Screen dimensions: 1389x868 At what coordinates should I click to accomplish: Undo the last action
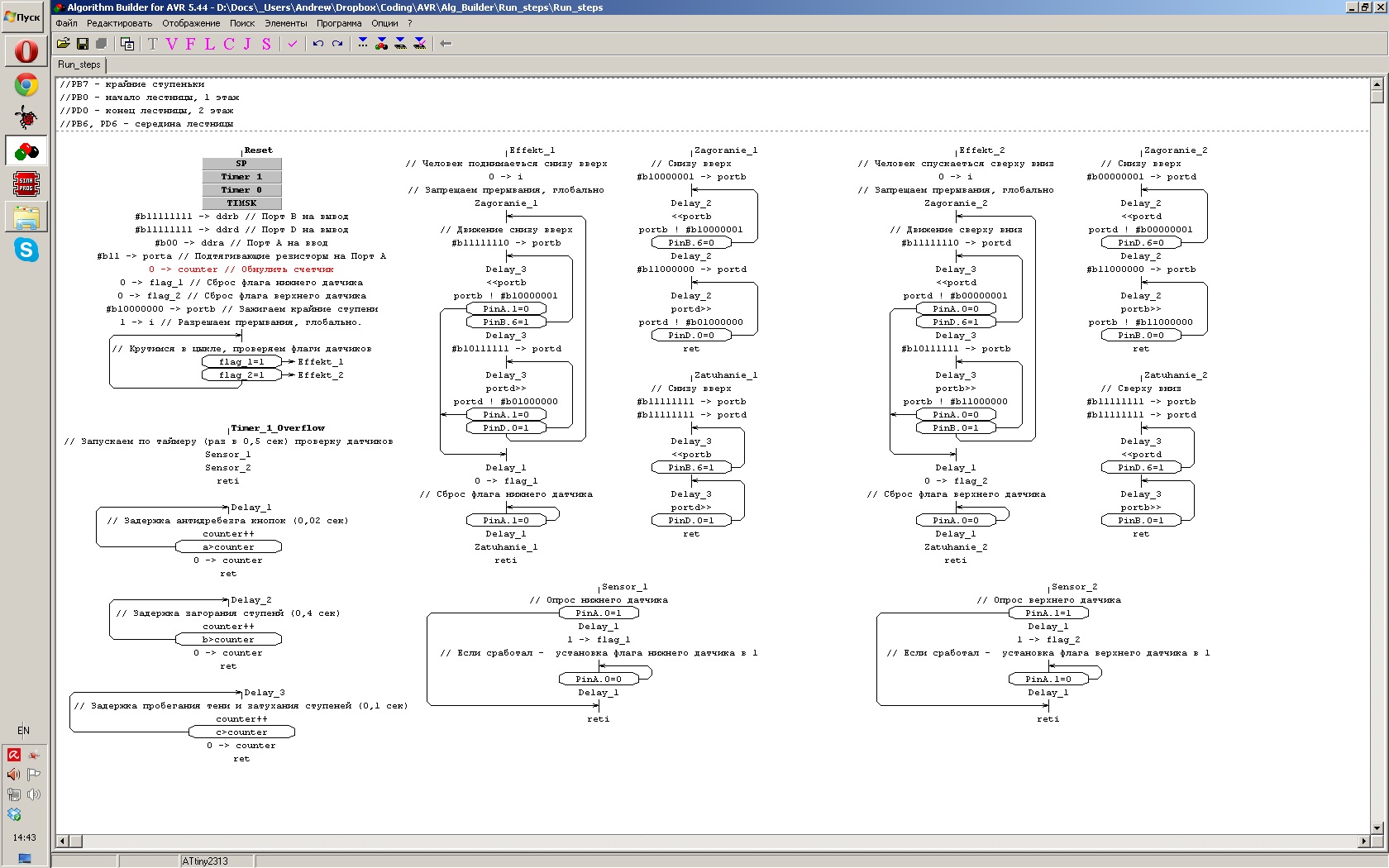318,44
